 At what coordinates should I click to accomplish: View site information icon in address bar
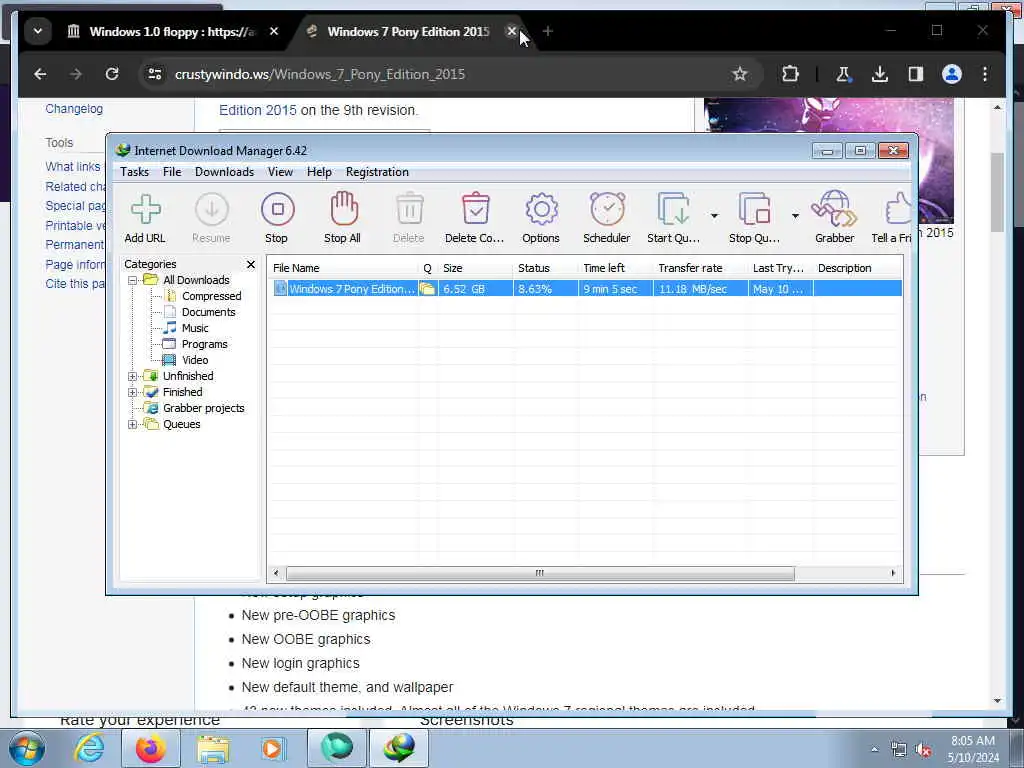tap(155, 74)
